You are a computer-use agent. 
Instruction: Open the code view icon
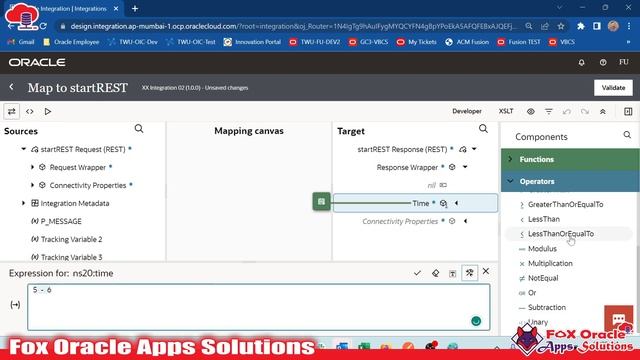(x=30, y=111)
